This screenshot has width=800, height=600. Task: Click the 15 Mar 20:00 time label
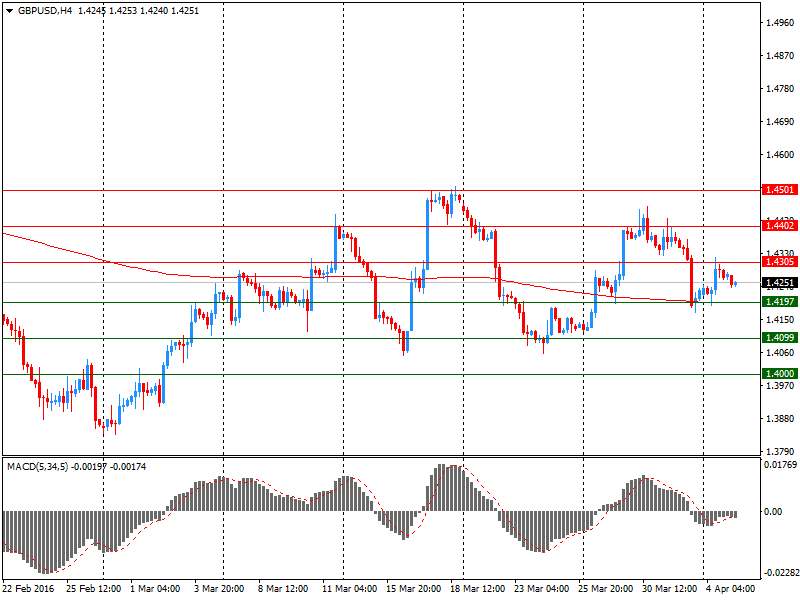click(413, 588)
